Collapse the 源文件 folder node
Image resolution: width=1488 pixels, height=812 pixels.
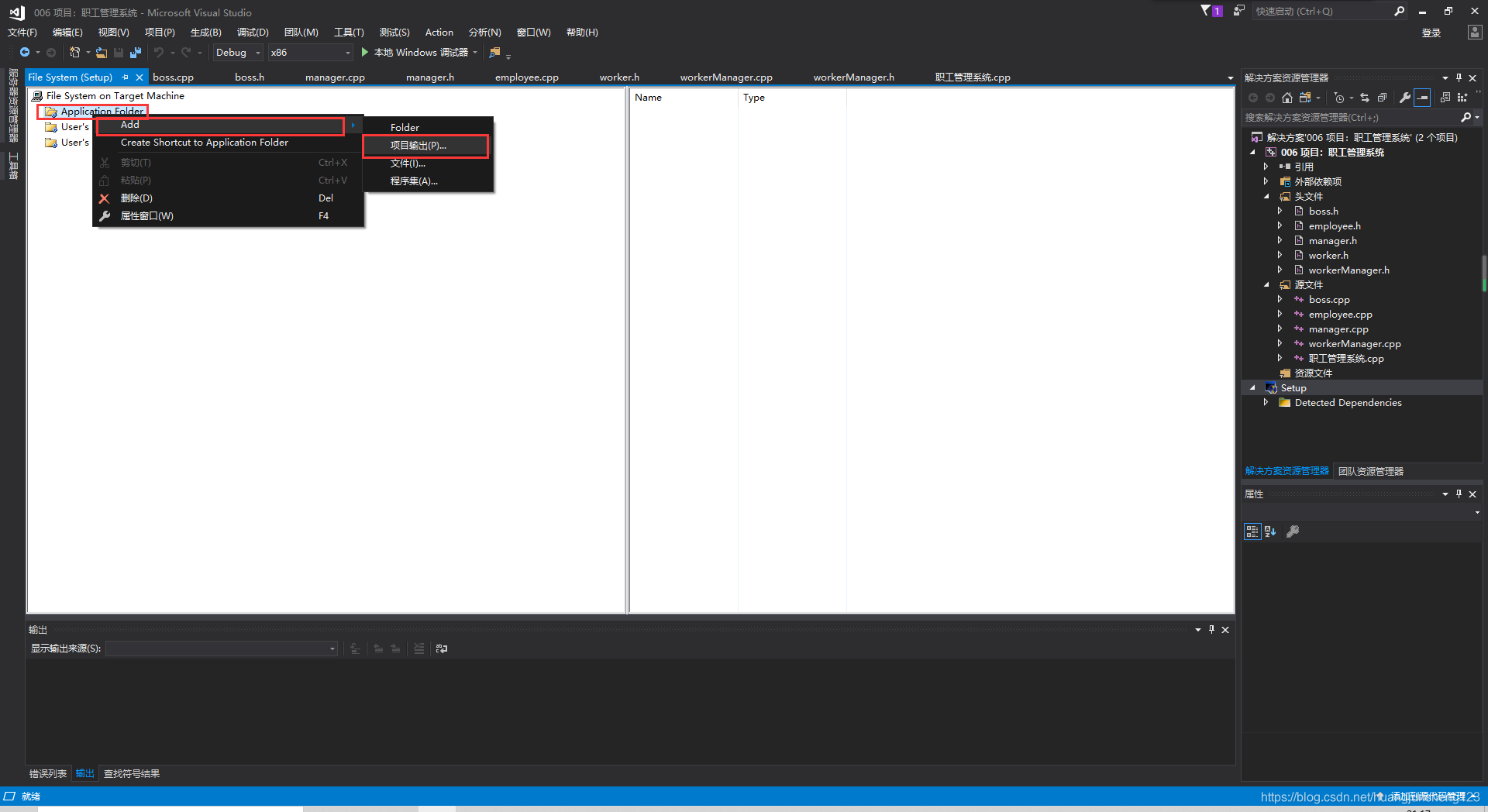click(1266, 285)
